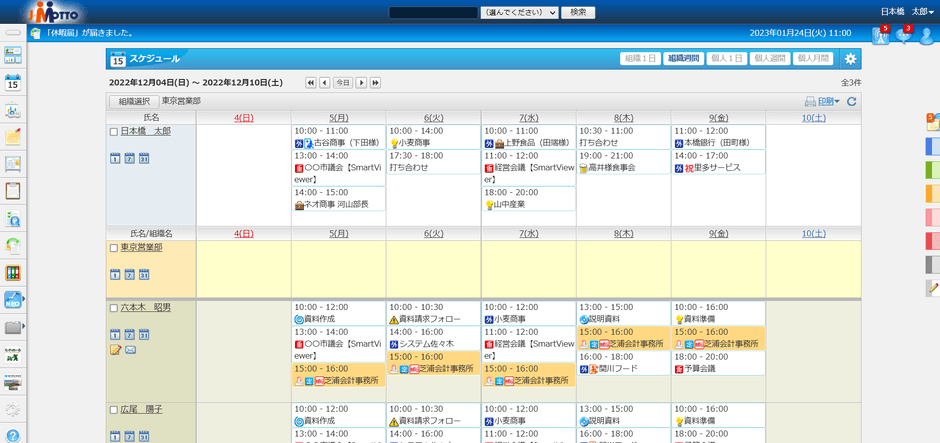Click the 組織選択 button
The width and height of the screenshot is (940, 443).
(x=133, y=101)
